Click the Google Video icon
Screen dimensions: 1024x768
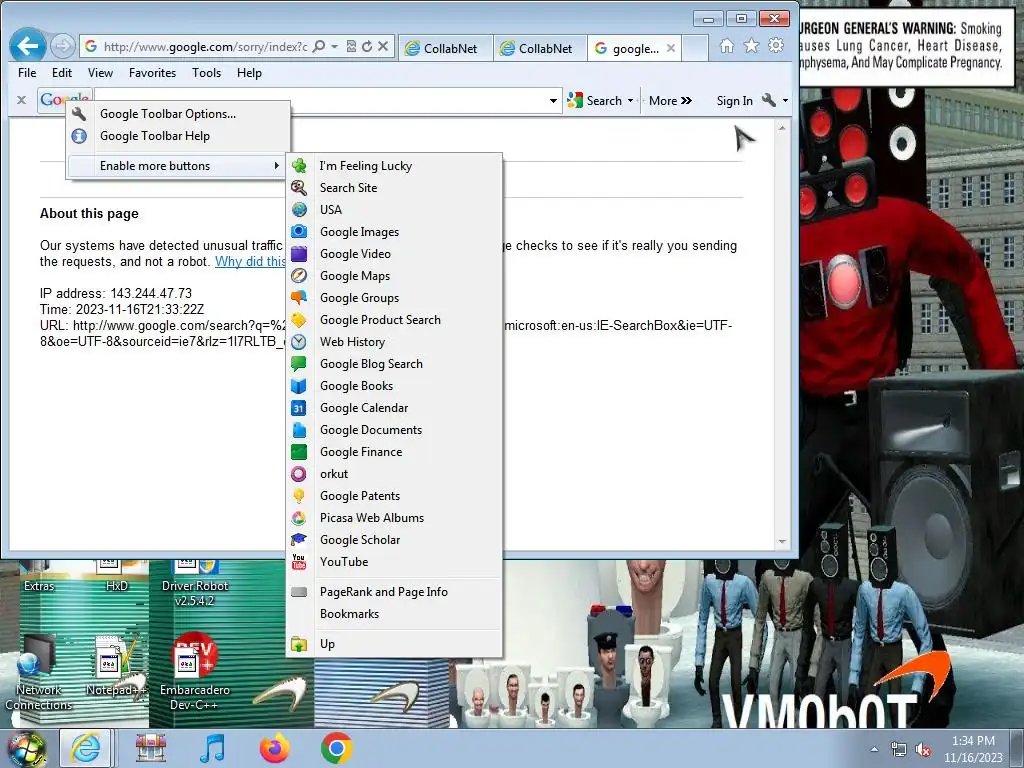click(x=299, y=254)
